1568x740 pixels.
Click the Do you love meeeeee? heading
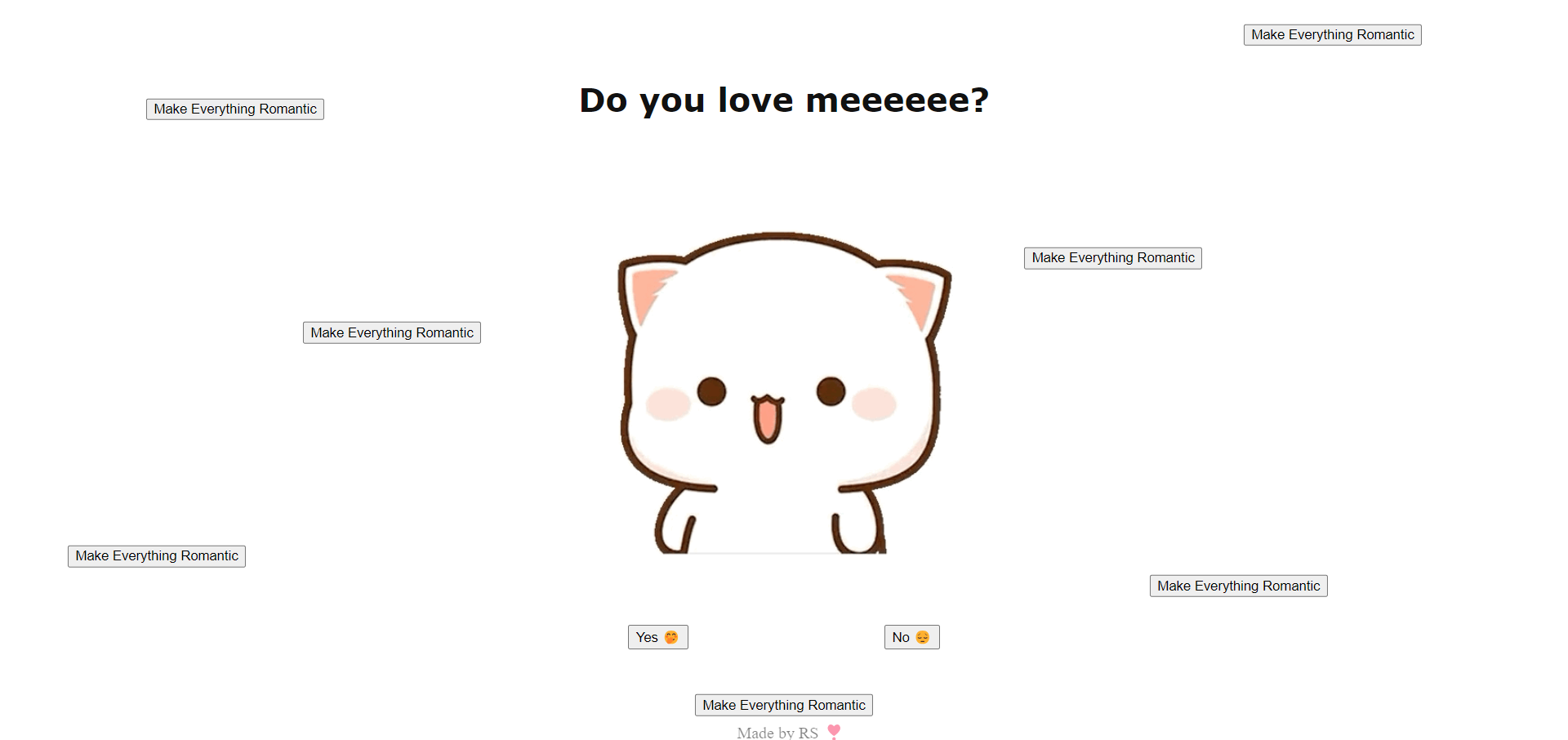(x=784, y=100)
